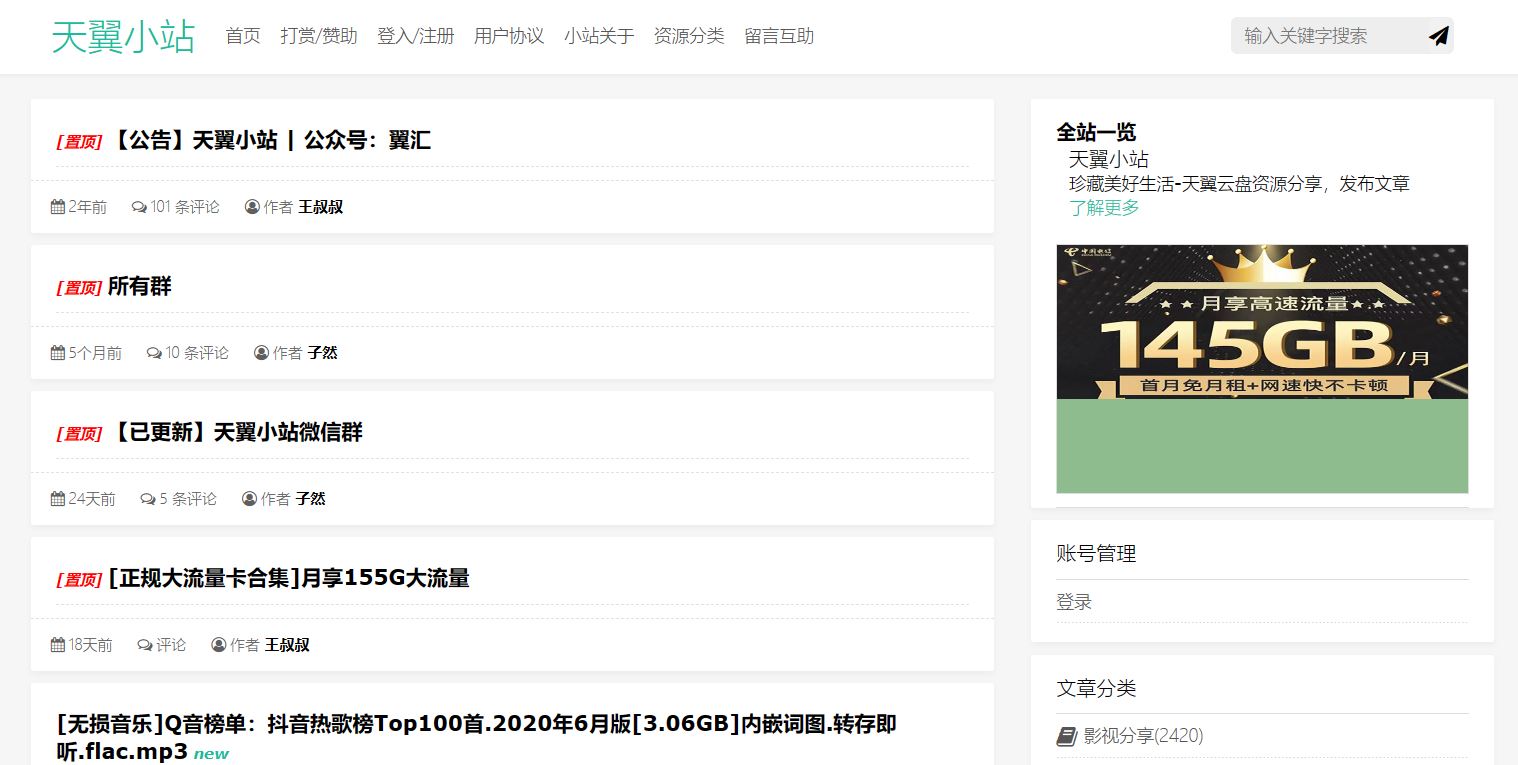The height and width of the screenshot is (765, 1518).
Task: Open the 打赏/赞助 page
Action: point(319,36)
